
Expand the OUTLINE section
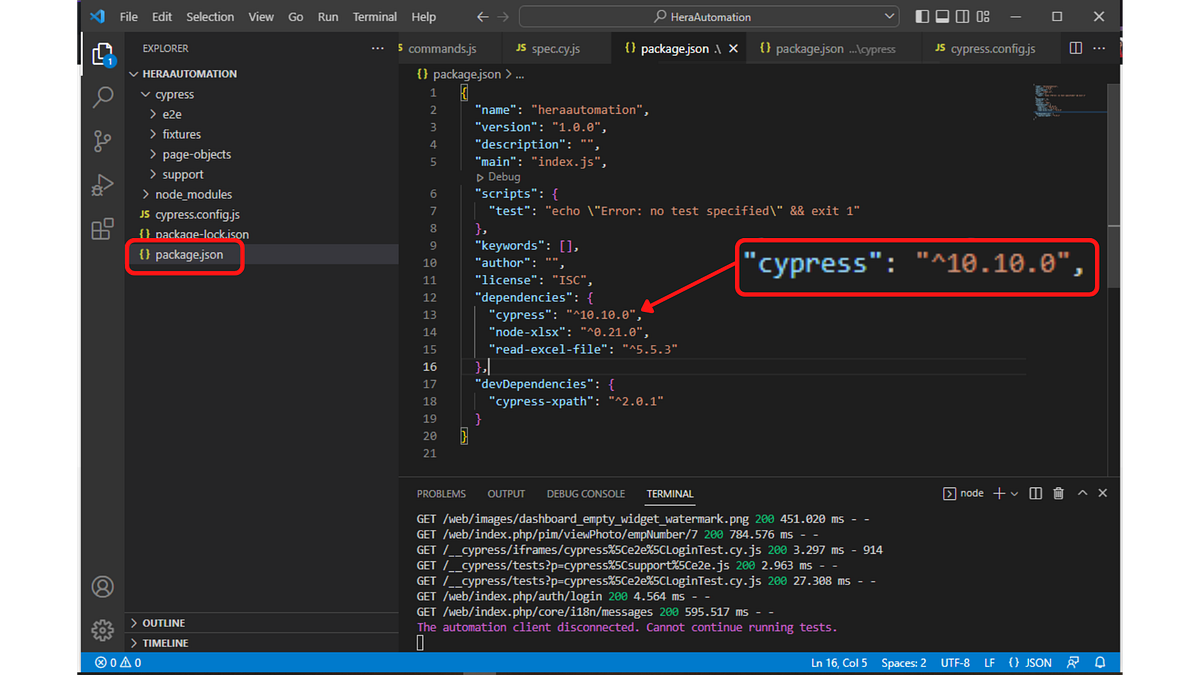(163, 623)
